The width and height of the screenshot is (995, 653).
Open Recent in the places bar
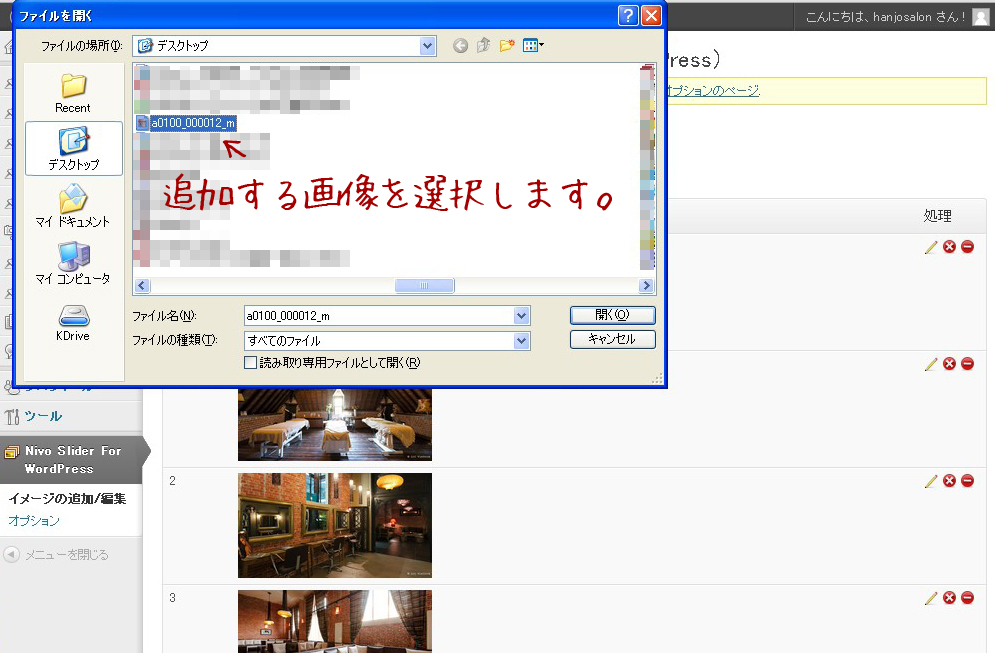(x=73, y=92)
